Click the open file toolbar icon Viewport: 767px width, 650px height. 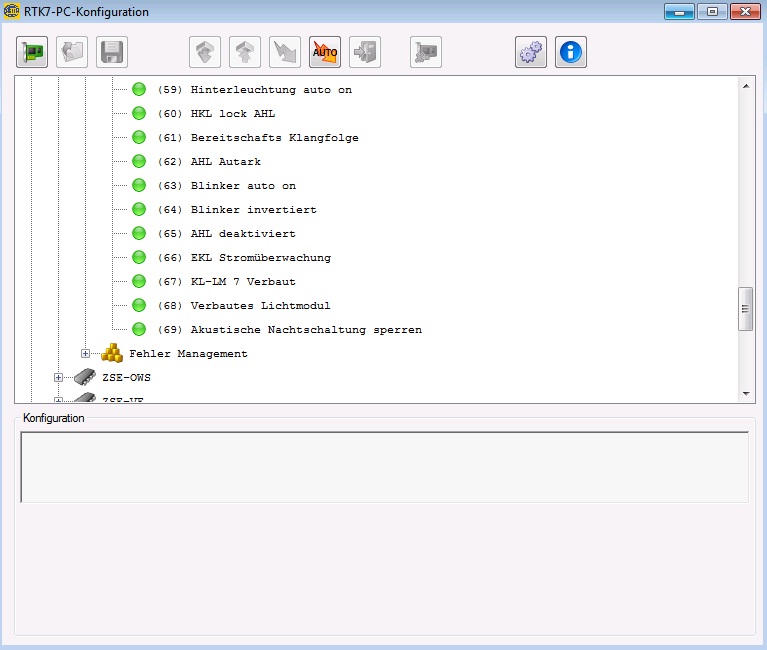tap(72, 52)
